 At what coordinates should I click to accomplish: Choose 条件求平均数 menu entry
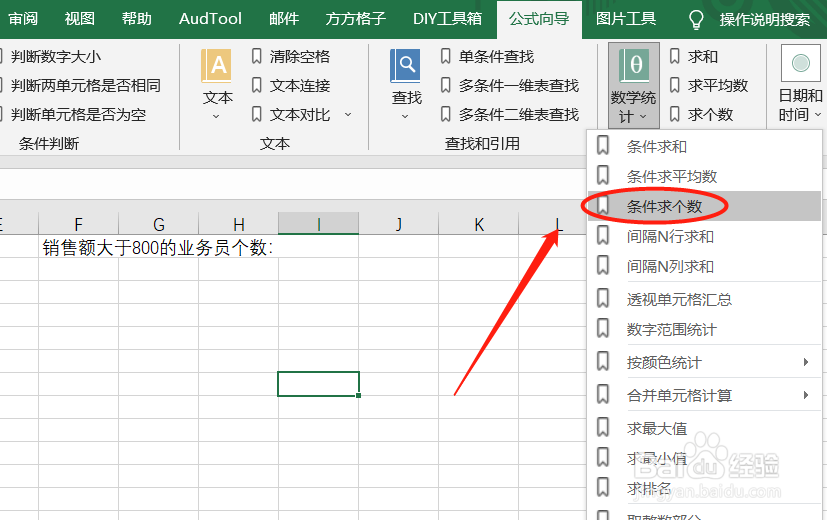(705, 176)
